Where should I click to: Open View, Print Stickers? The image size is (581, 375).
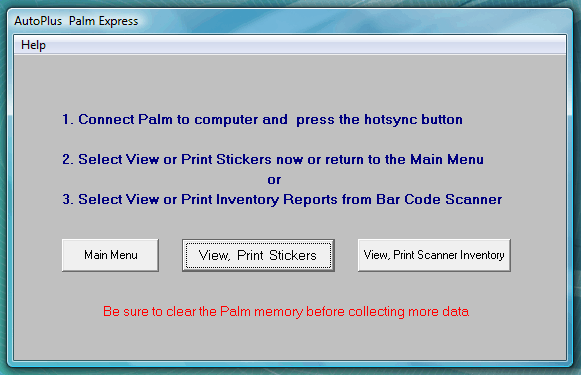coord(258,255)
